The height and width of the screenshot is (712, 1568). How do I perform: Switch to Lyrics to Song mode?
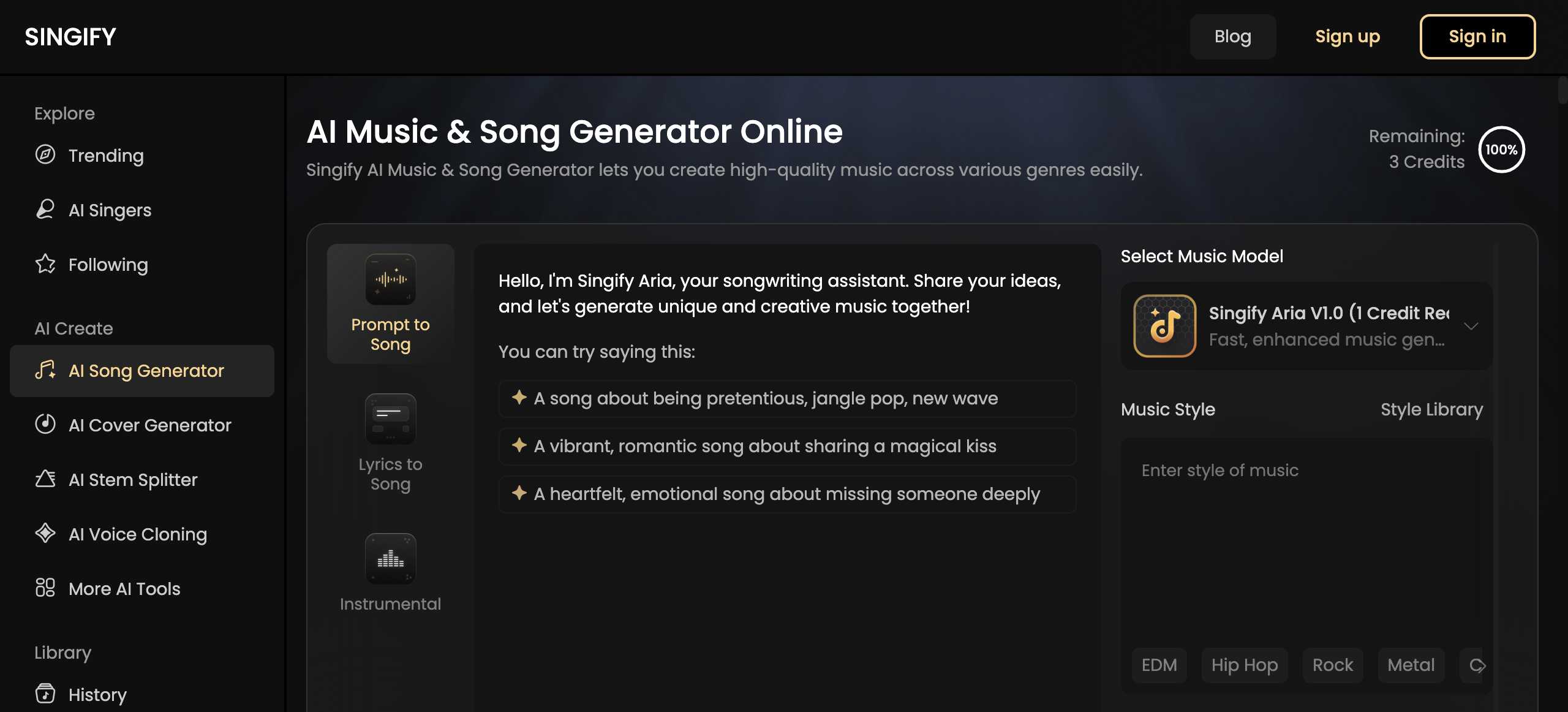[390, 443]
